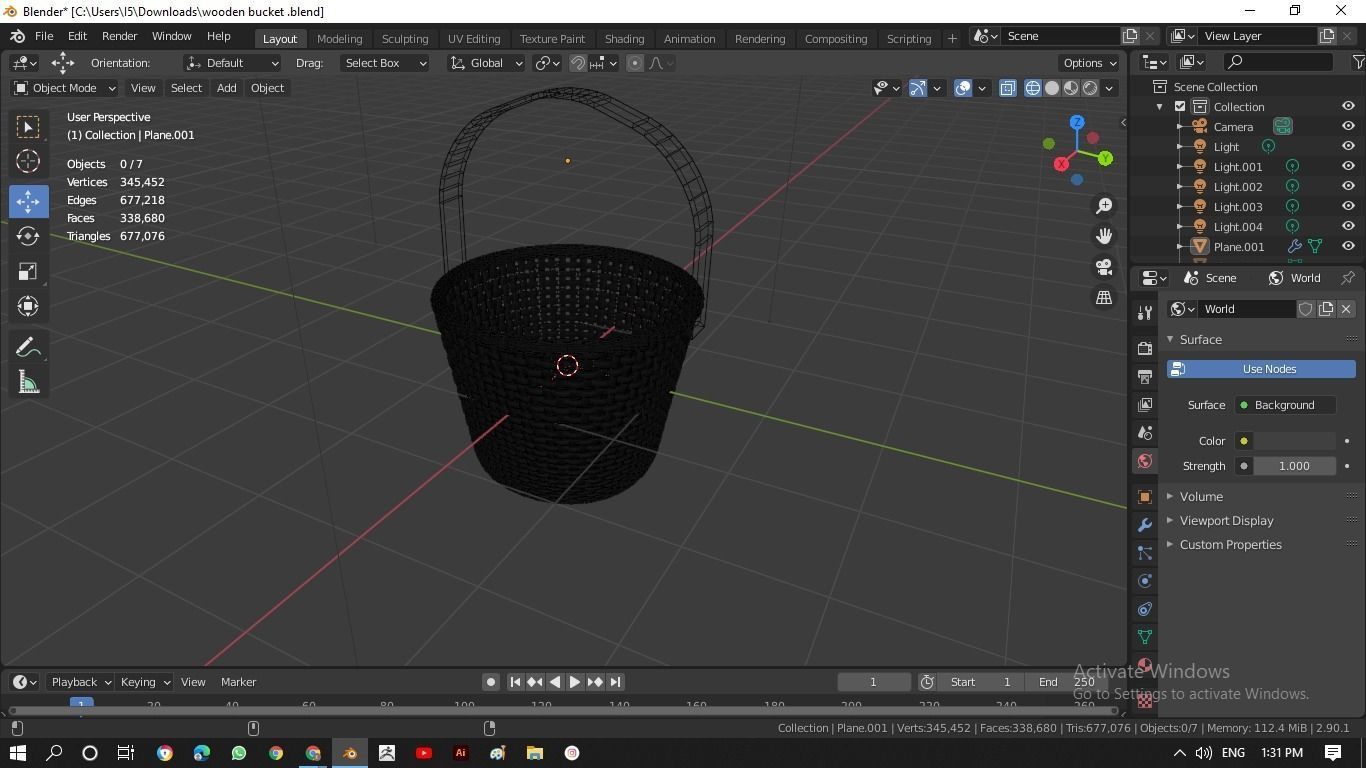Toggle camera view with camera icon
This screenshot has width=1366, height=768.
coord(1104,267)
